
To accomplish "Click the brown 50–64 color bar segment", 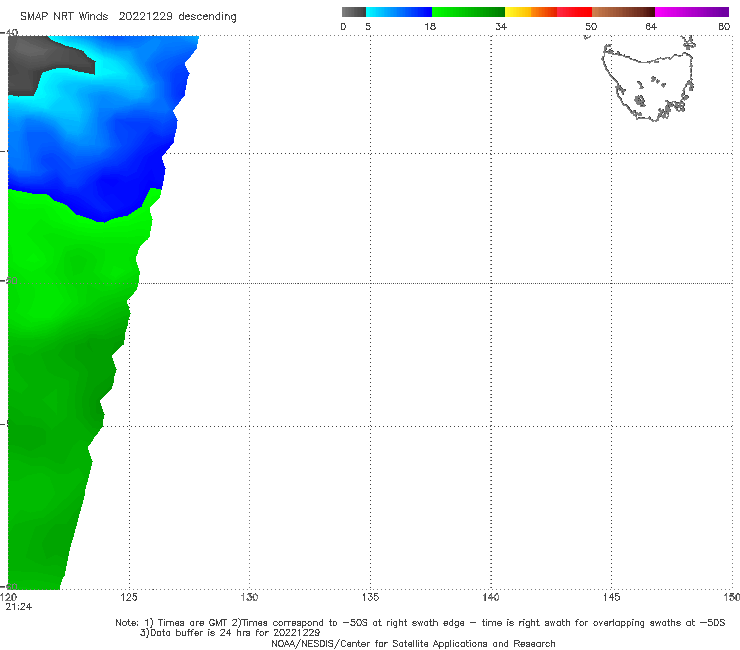I will 623,12.
